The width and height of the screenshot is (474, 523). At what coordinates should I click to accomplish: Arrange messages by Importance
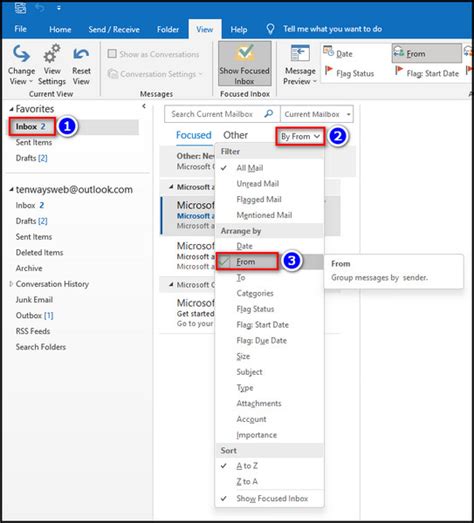[x=270, y=435]
